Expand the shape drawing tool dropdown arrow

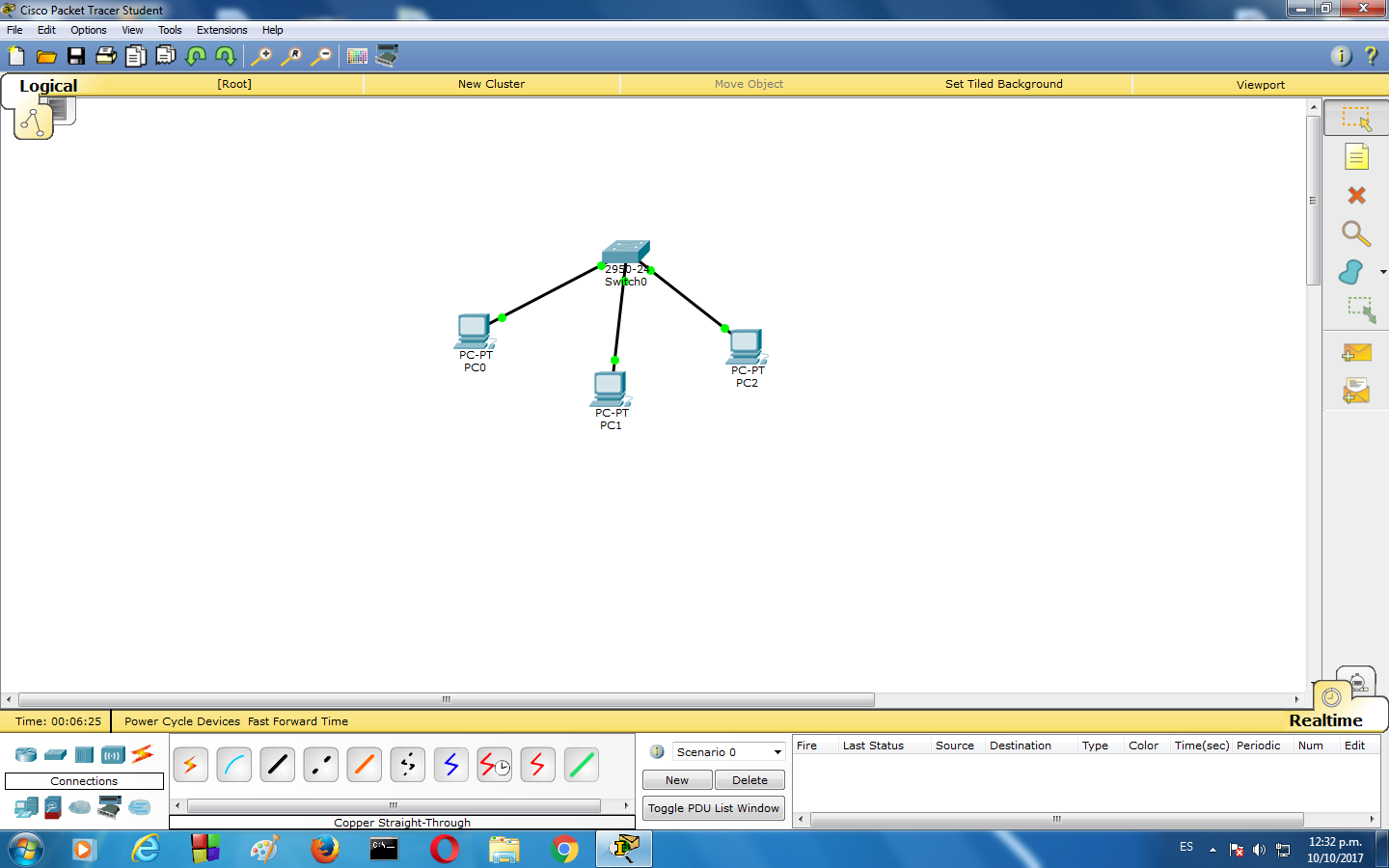[1383, 271]
